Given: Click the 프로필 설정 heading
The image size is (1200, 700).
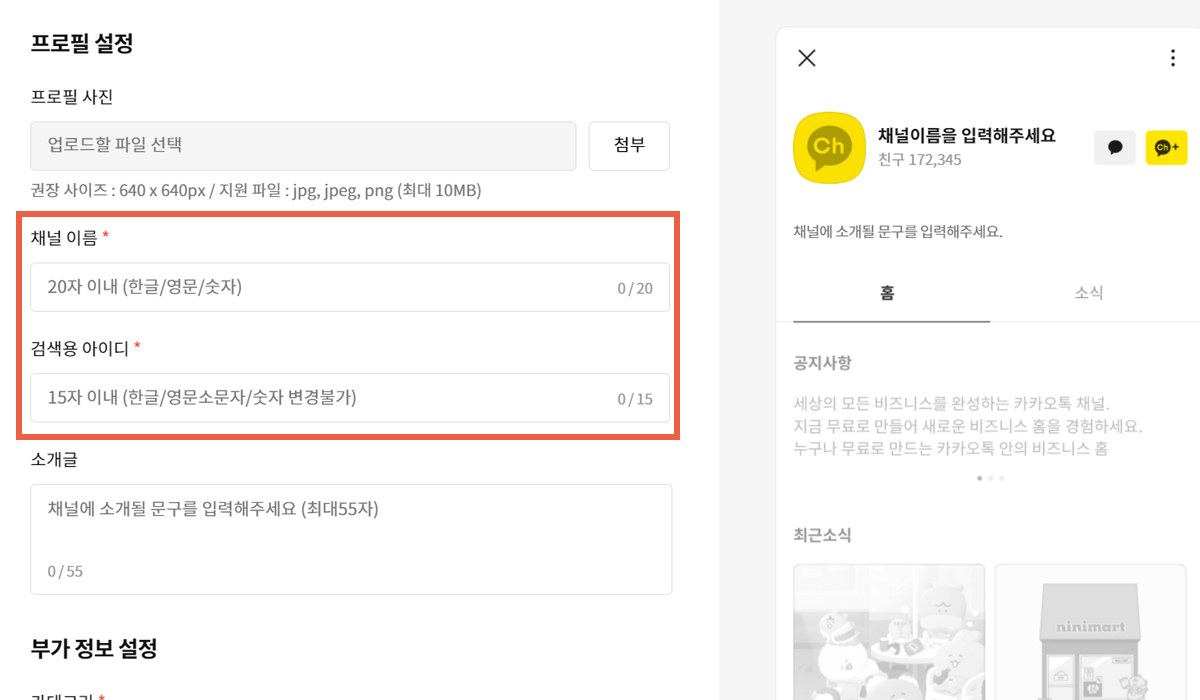Looking at the screenshot, I should [x=82, y=43].
